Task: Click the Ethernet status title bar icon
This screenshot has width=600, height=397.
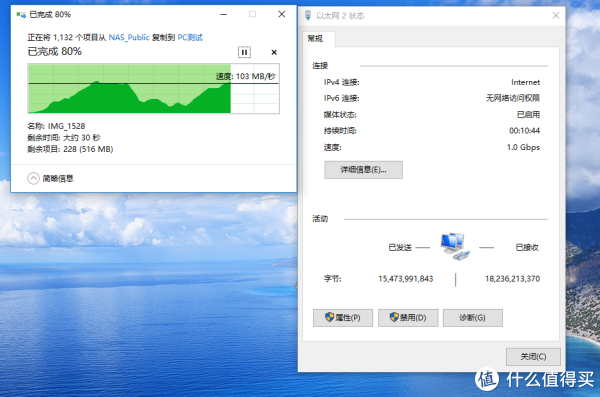Action: tap(308, 15)
